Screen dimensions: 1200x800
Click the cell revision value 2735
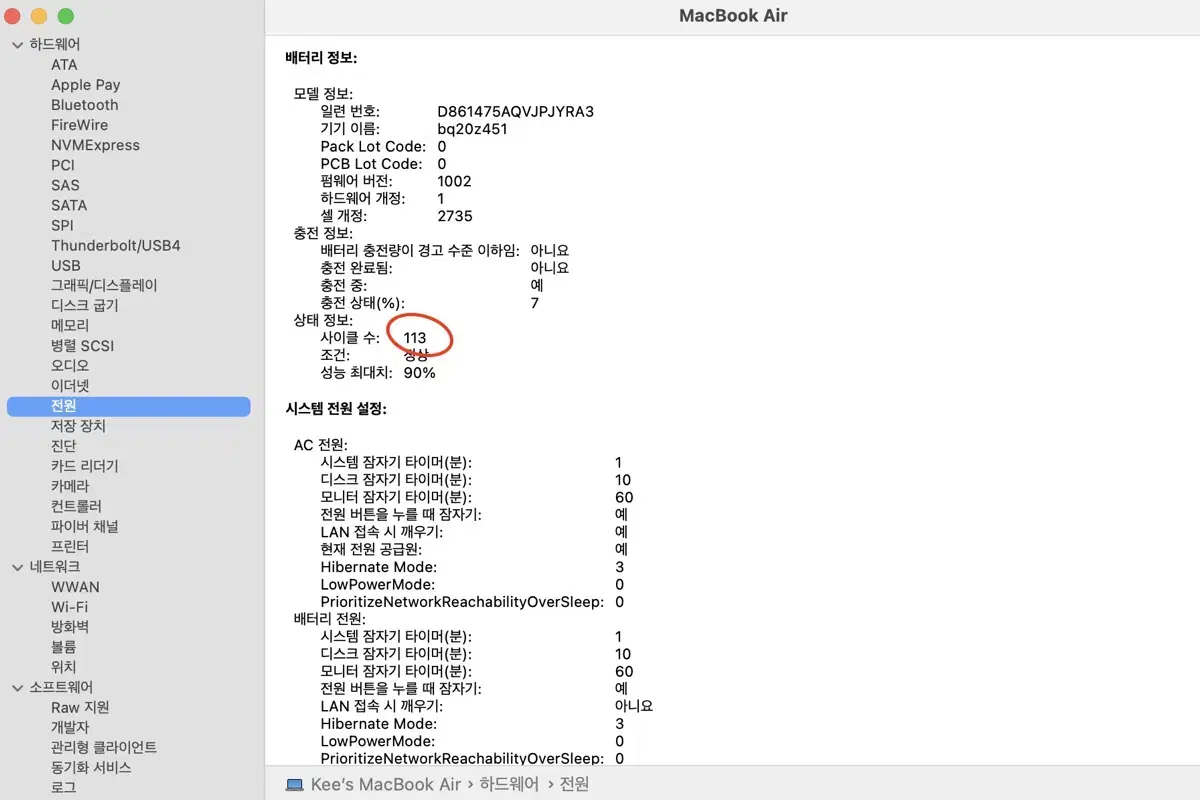point(455,216)
